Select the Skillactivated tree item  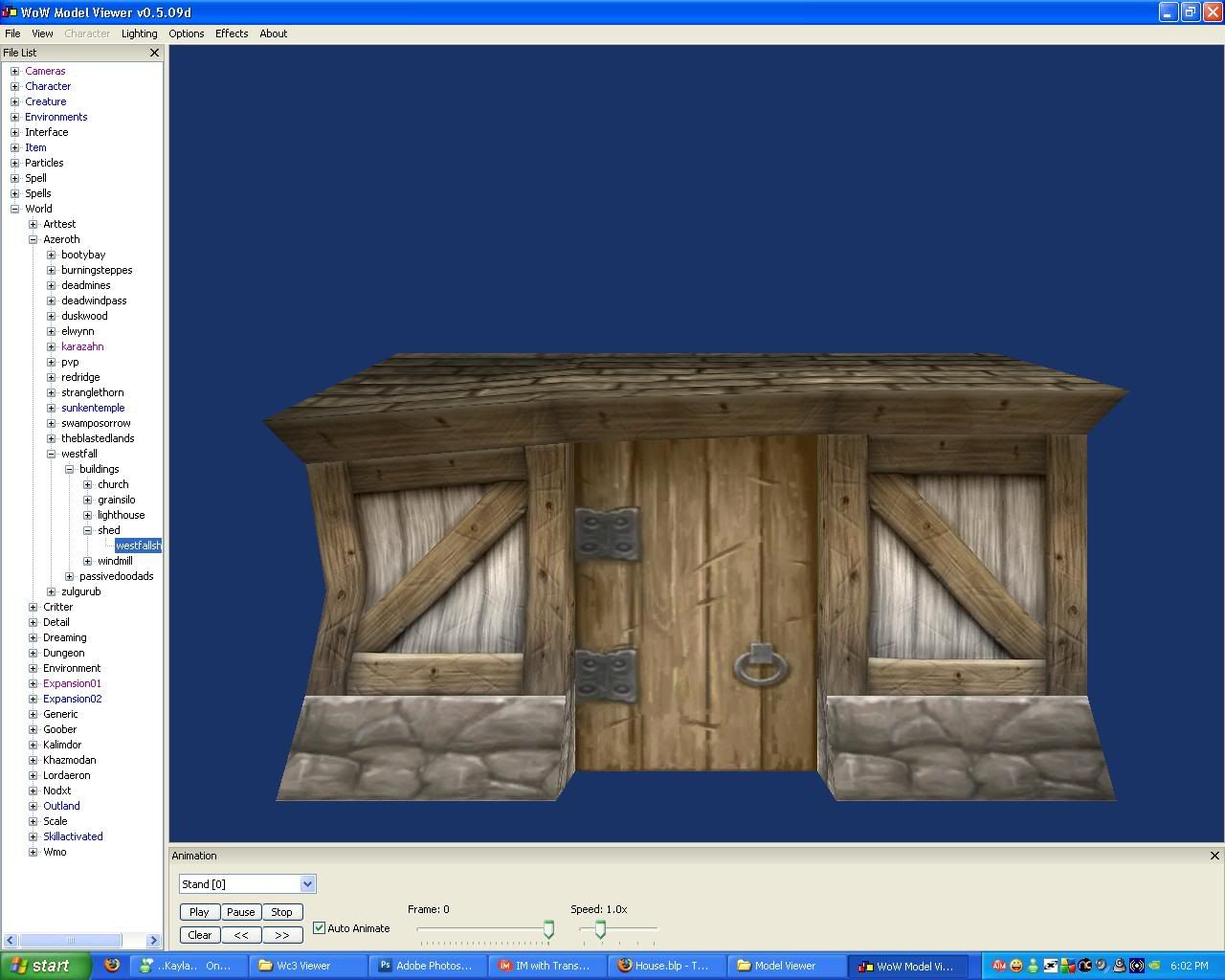(x=73, y=836)
